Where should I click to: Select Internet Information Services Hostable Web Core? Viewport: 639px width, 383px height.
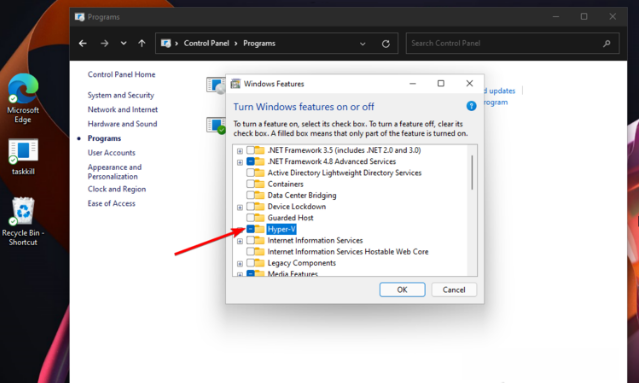tap(348, 251)
